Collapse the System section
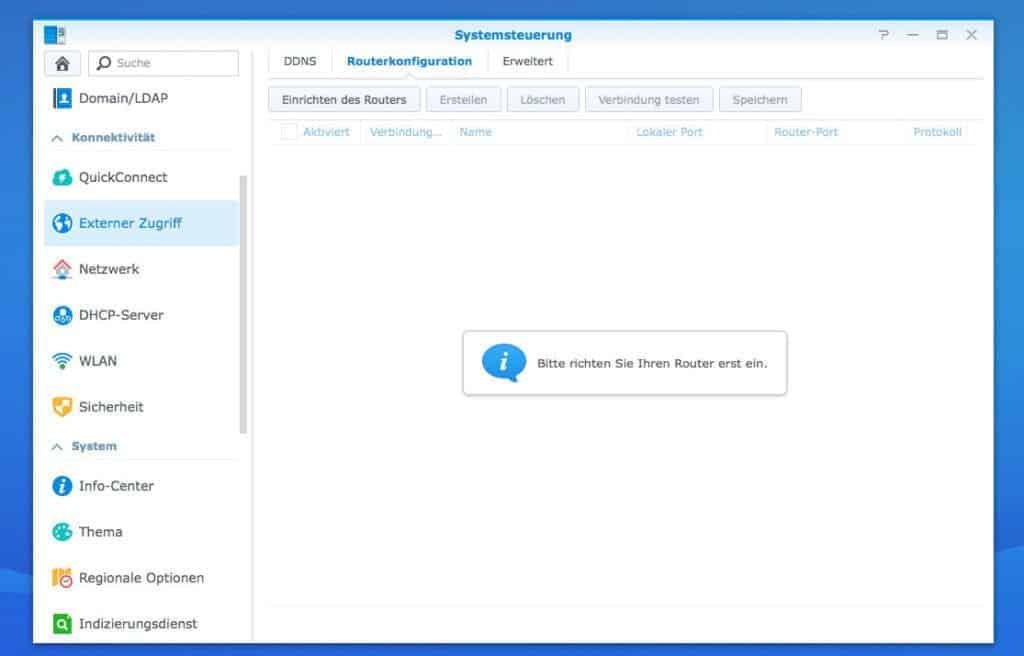This screenshot has width=1024, height=656. coord(57,446)
